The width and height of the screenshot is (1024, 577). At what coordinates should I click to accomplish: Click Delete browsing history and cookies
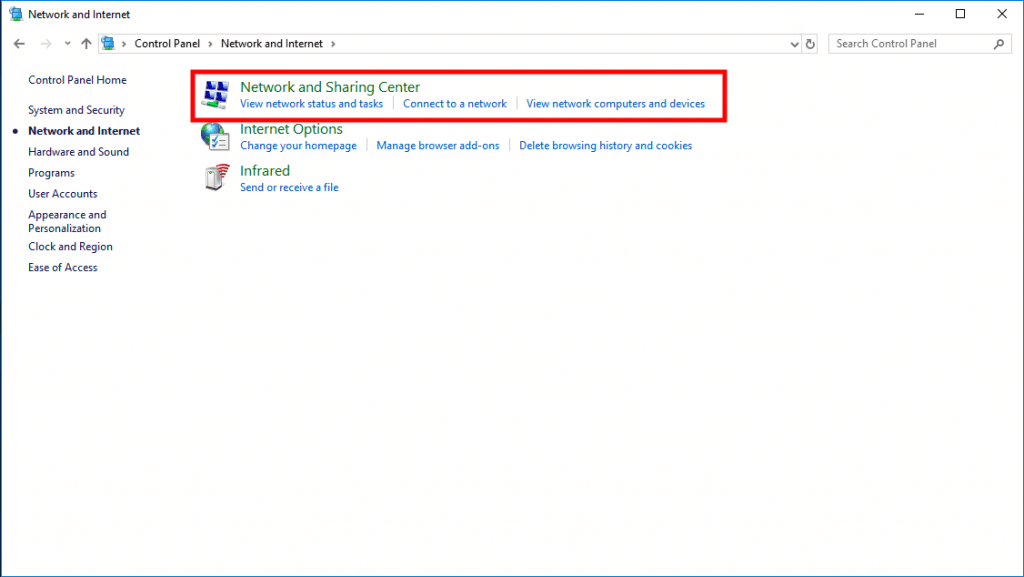[x=605, y=145]
